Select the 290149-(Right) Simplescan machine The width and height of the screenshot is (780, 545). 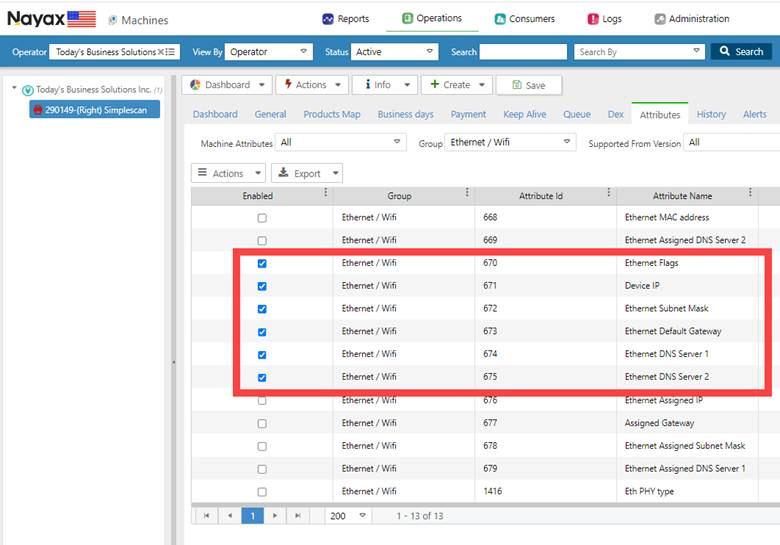pos(94,110)
